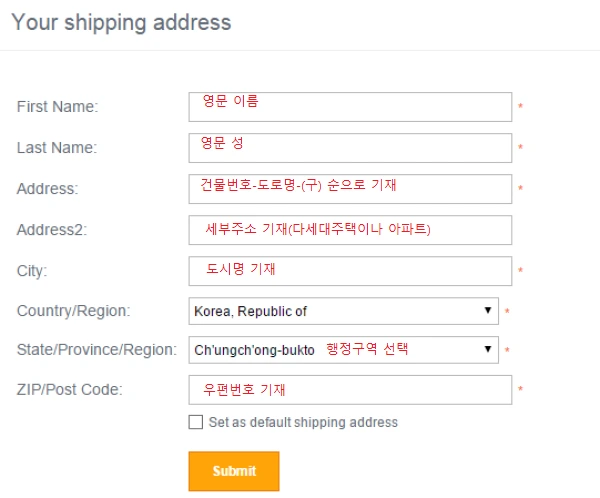Click the 'Last Name:' label
600x498 pixels.
(57, 148)
